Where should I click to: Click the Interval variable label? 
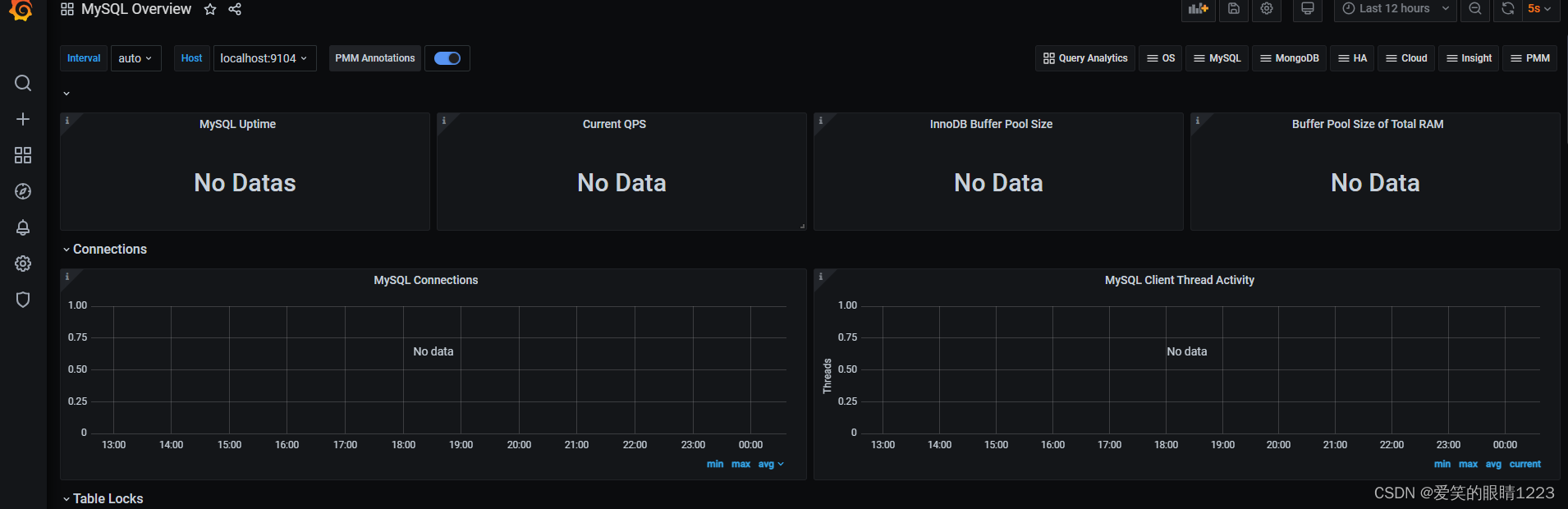[x=84, y=58]
